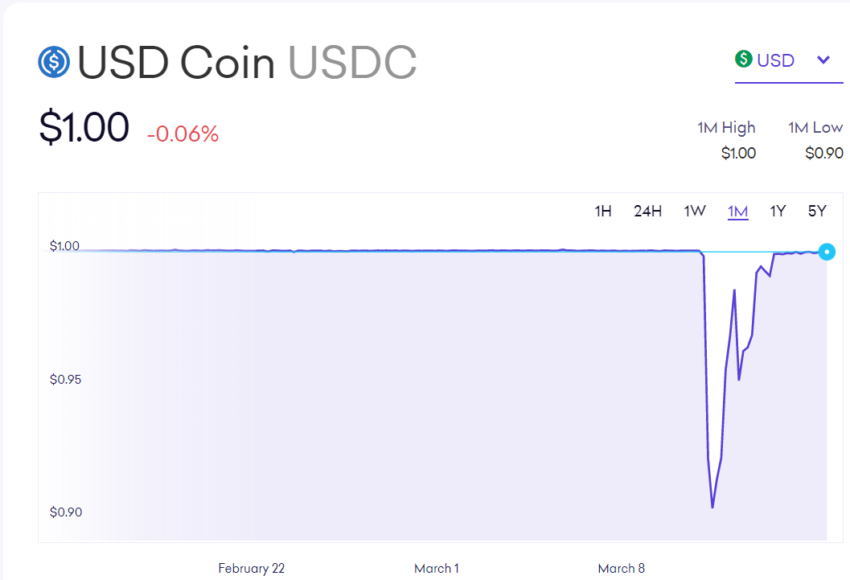The height and width of the screenshot is (580, 850).
Task: Click the 1M Low value
Action: tap(824, 153)
